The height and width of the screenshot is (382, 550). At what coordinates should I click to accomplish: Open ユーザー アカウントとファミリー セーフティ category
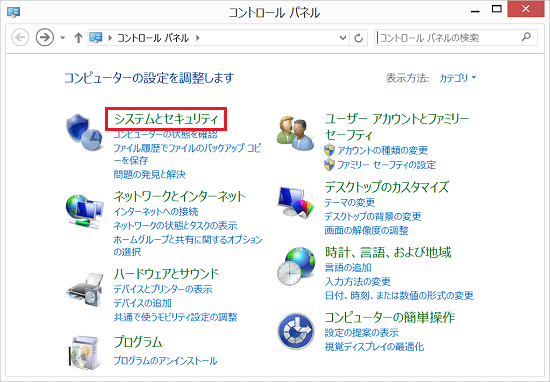click(397, 127)
